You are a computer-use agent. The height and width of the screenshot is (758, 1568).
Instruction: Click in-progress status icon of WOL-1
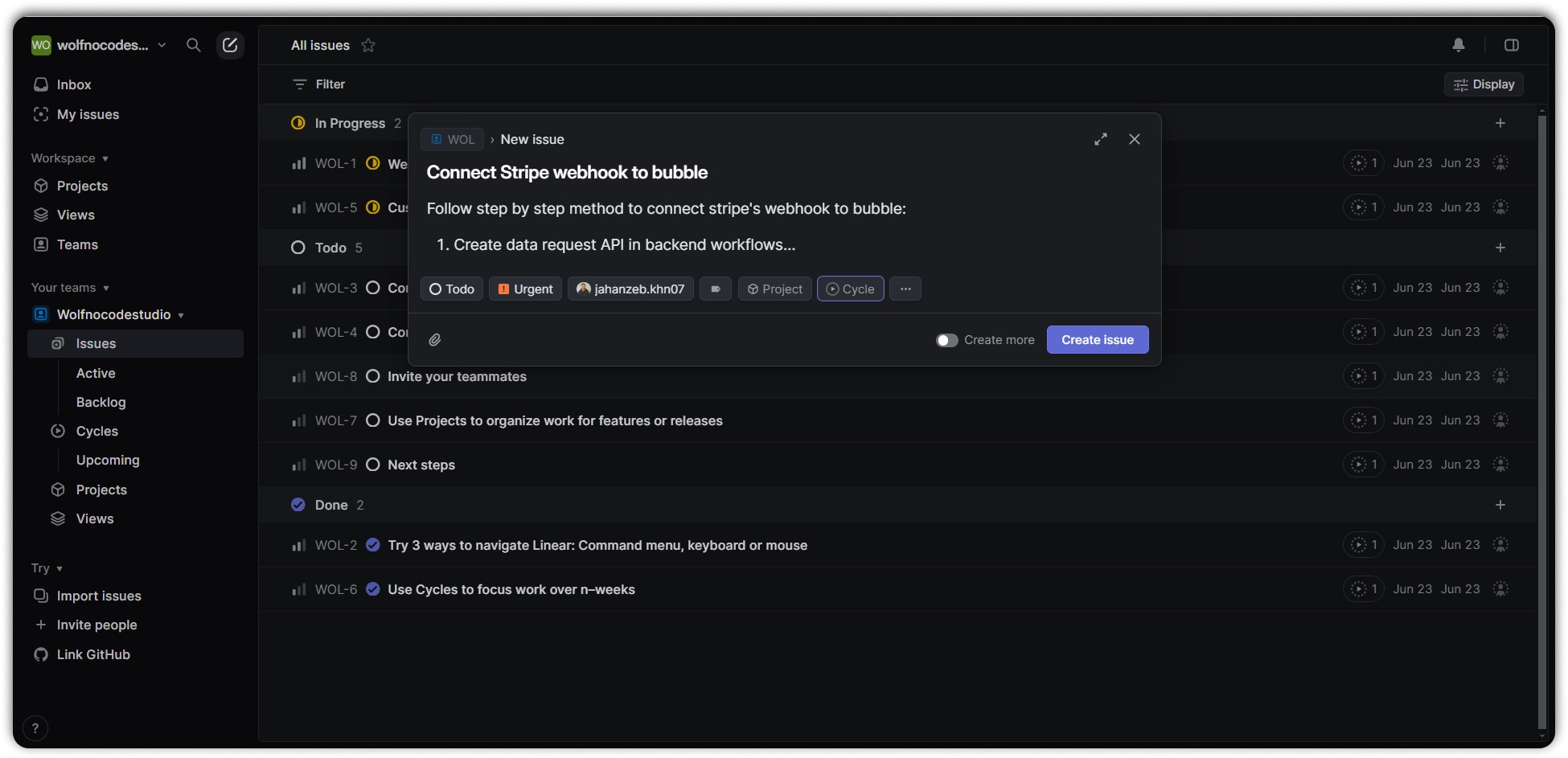373,163
